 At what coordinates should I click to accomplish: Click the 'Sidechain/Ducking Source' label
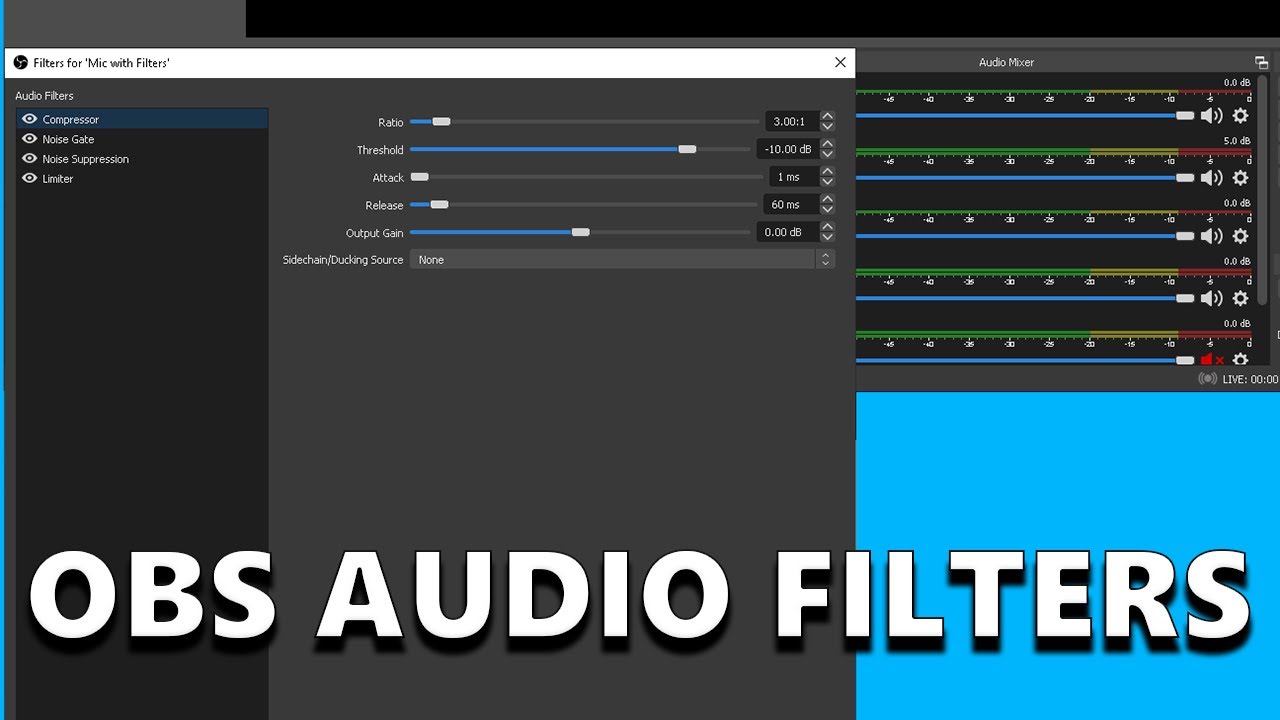[x=343, y=260]
